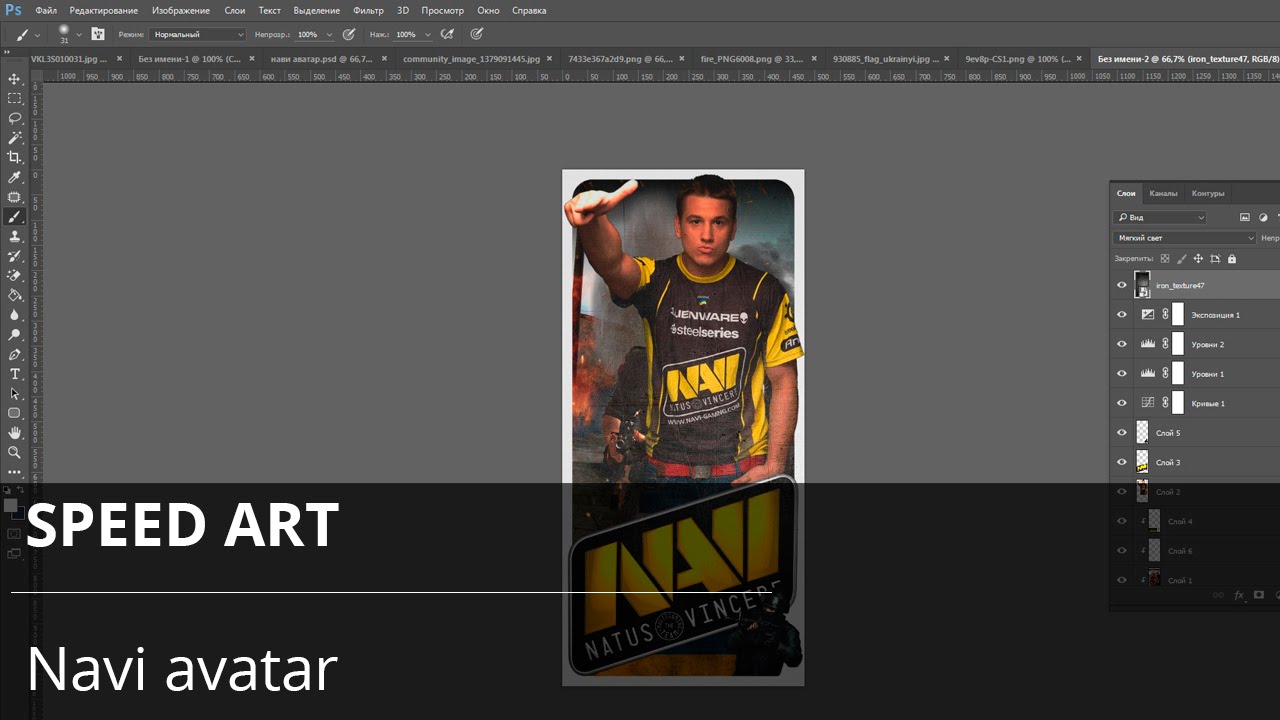Select the Слой 3 layer thumbnail

[1142, 462]
